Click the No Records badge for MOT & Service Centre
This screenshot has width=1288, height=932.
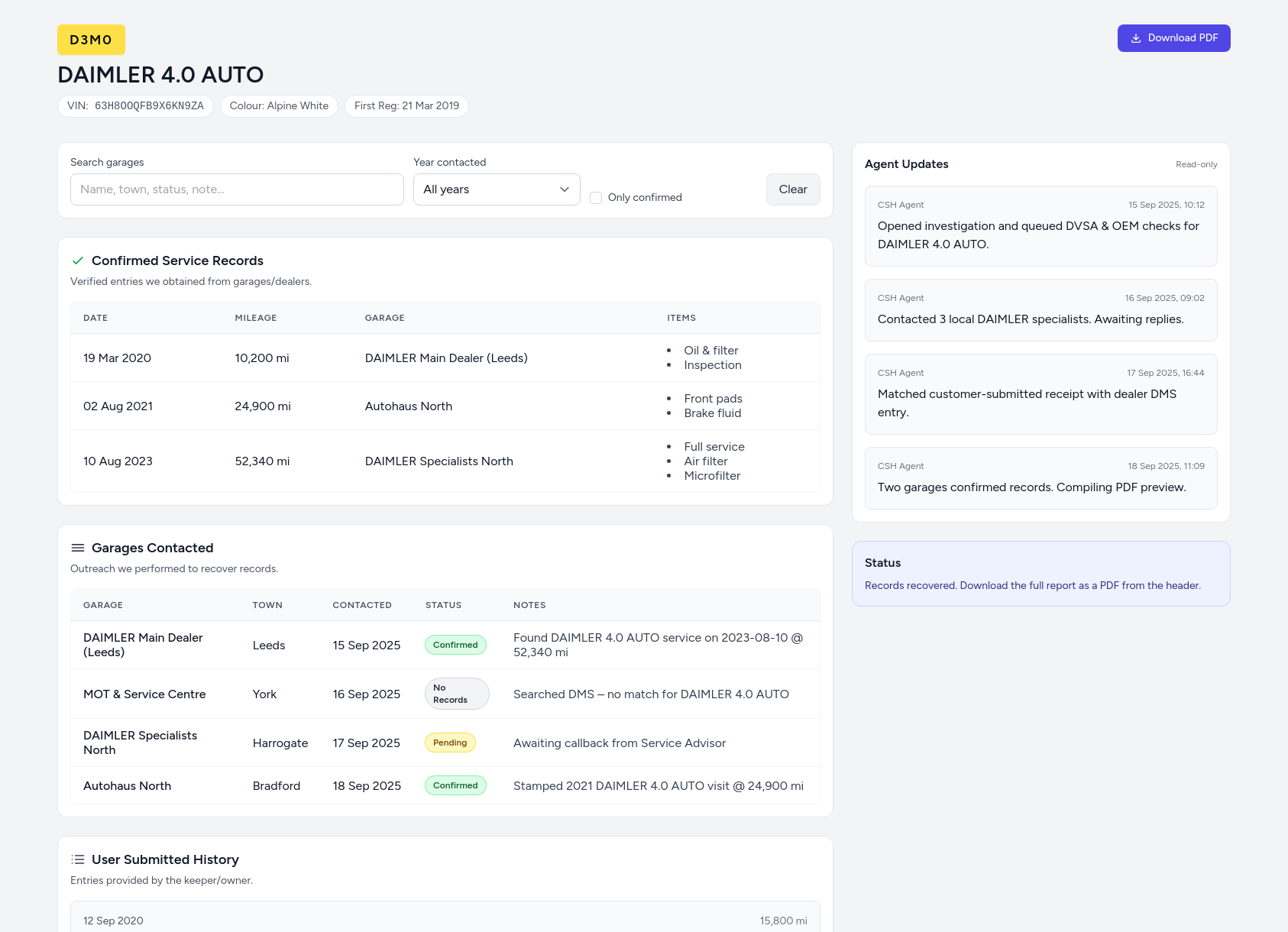456,693
